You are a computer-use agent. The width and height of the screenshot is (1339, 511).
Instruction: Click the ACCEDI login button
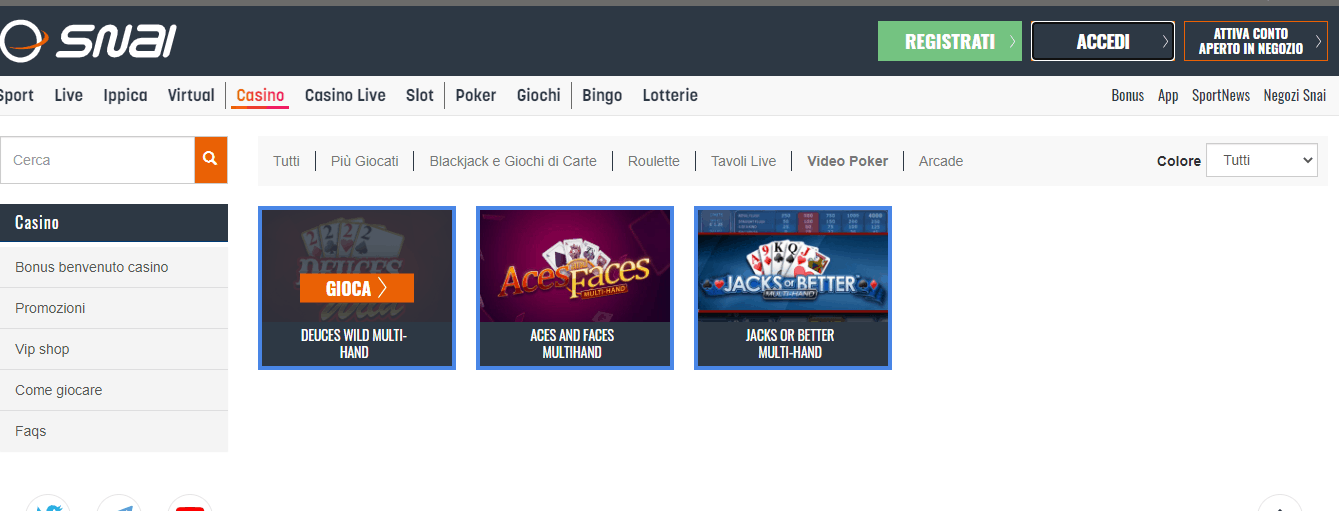pos(1103,41)
